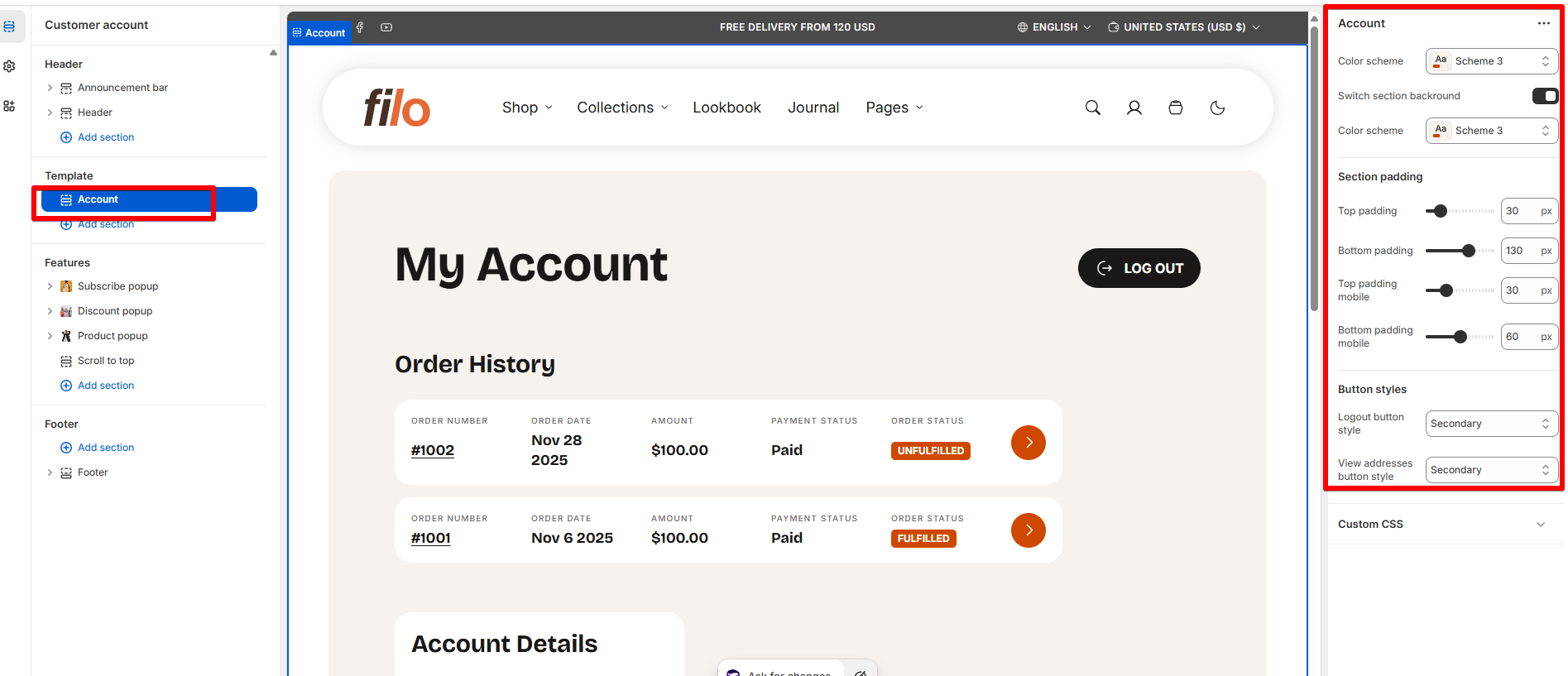The width and height of the screenshot is (1568, 676).
Task: Select the Account template section
Action: (x=149, y=199)
